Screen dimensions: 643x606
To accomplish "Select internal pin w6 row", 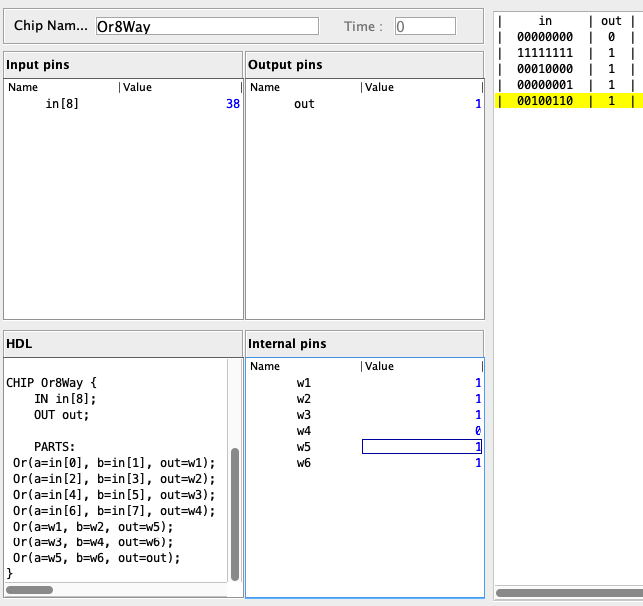I will 365,463.
